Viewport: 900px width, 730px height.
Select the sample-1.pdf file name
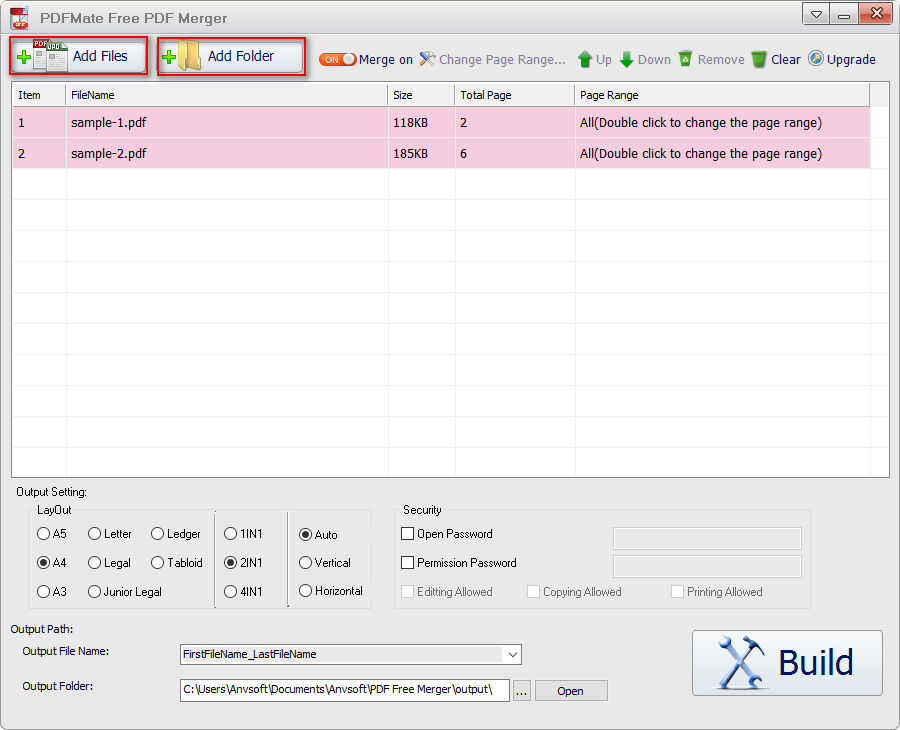(x=108, y=122)
